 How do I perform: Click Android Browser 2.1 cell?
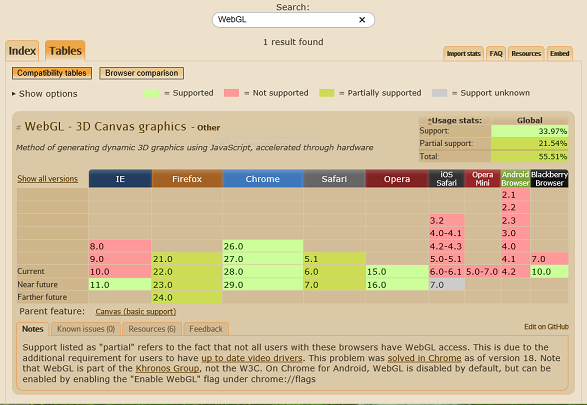515,195
